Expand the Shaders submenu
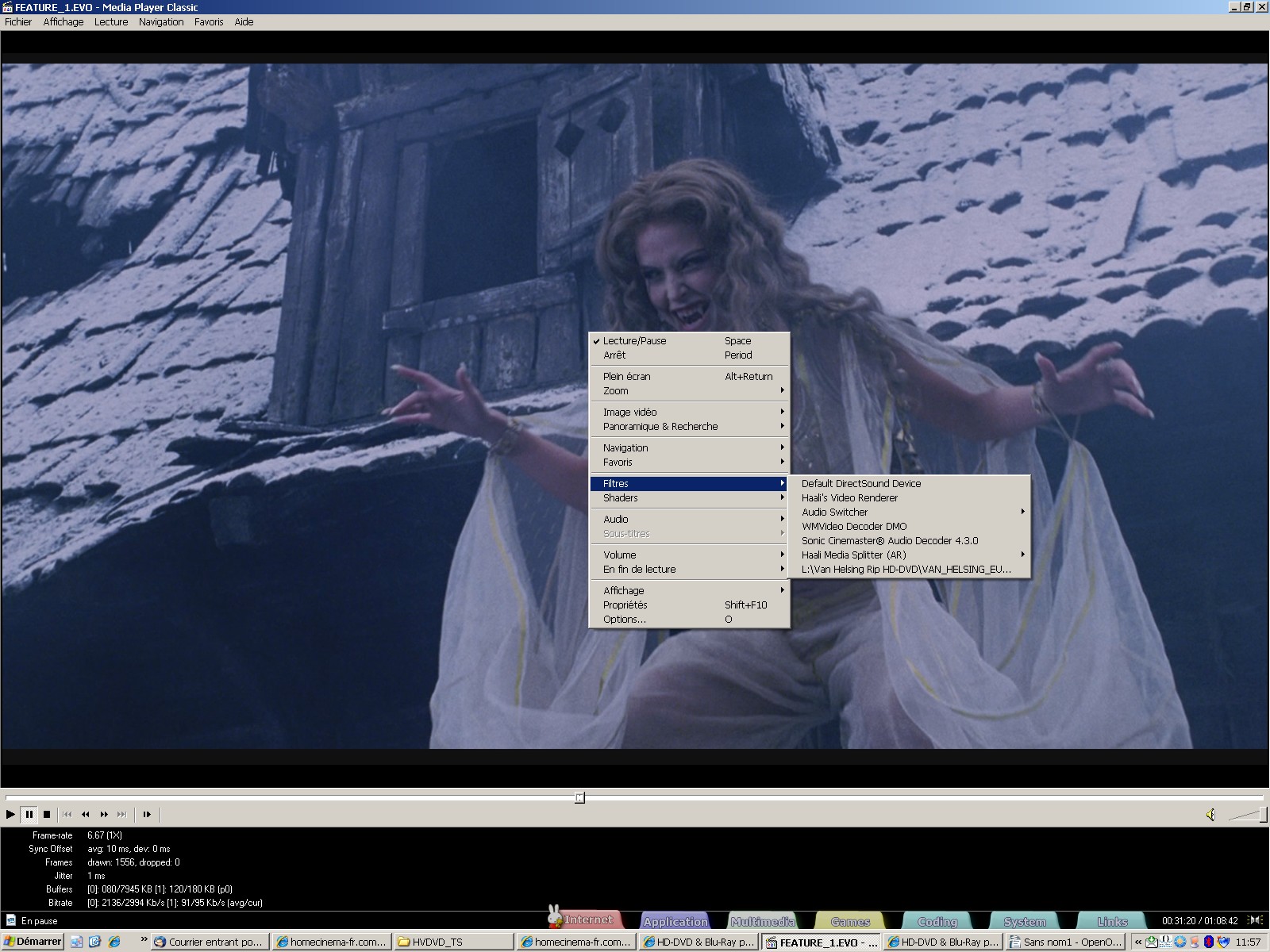 [x=689, y=497]
